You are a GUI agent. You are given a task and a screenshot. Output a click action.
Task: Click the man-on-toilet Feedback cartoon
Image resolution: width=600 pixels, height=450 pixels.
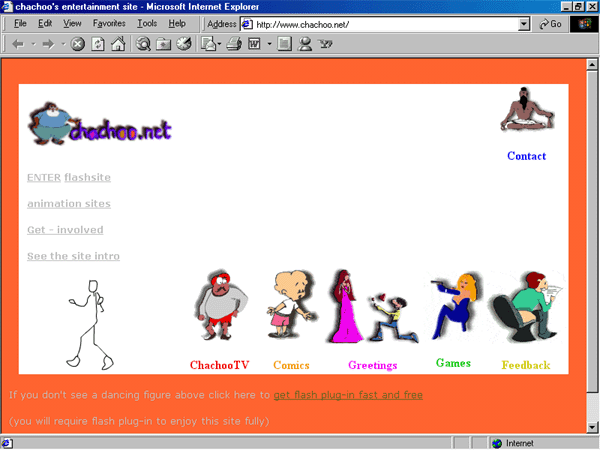coord(527,307)
